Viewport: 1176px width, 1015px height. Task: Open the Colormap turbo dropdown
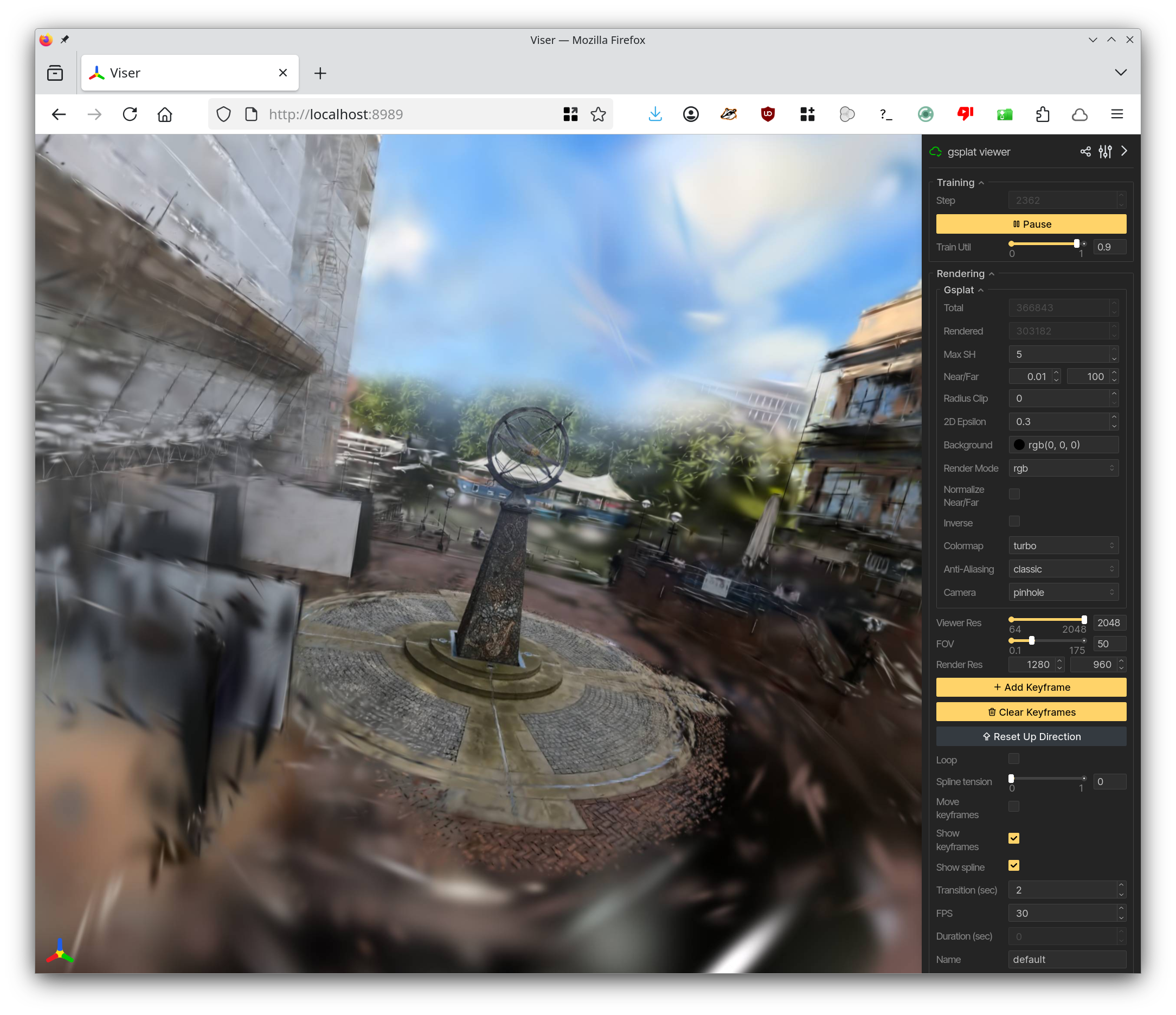pyautogui.click(x=1063, y=545)
